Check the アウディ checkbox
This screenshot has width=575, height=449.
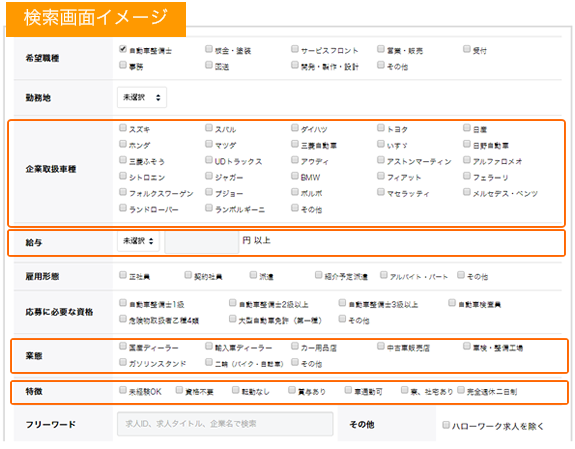tap(295, 160)
